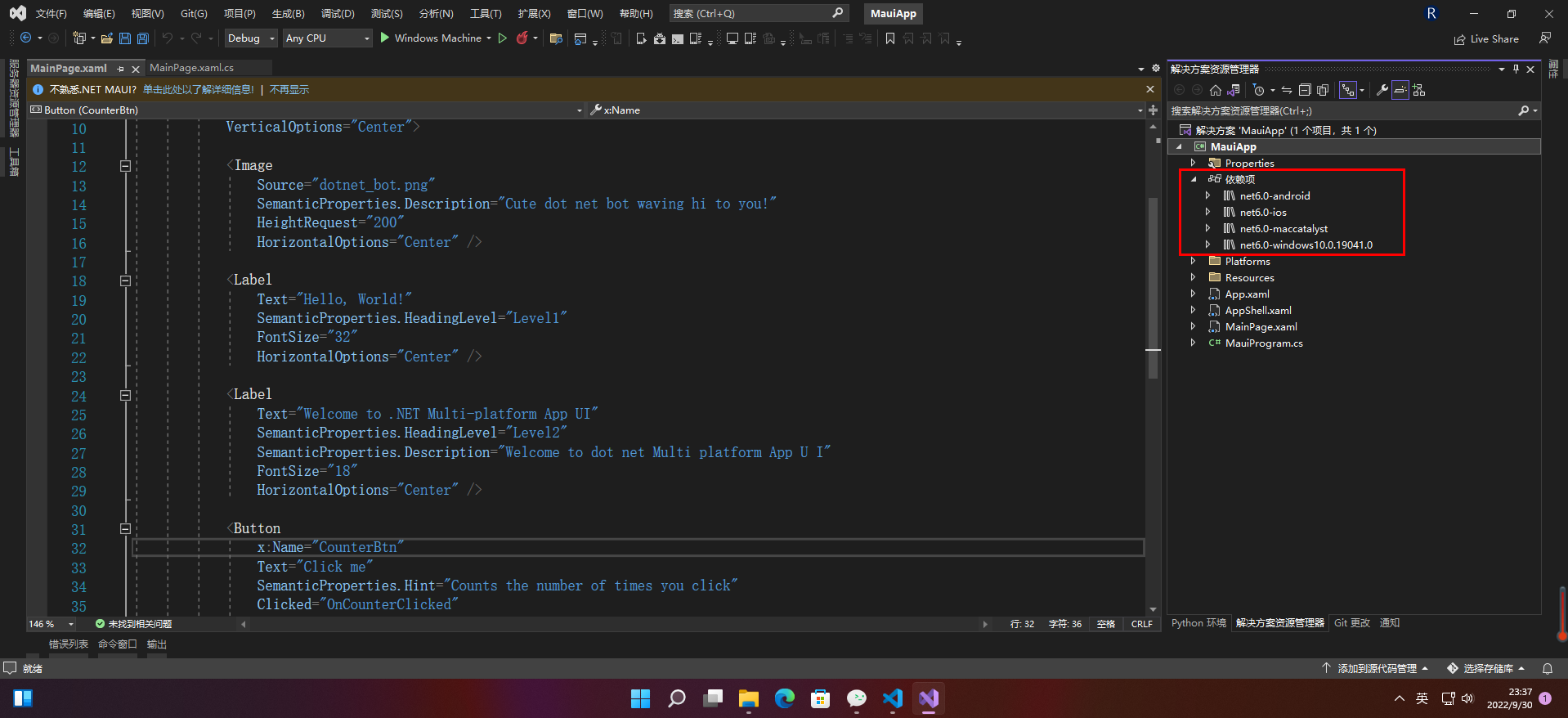Expand the Properties node in Solution Explorer
1568x718 pixels.
tap(1194, 163)
